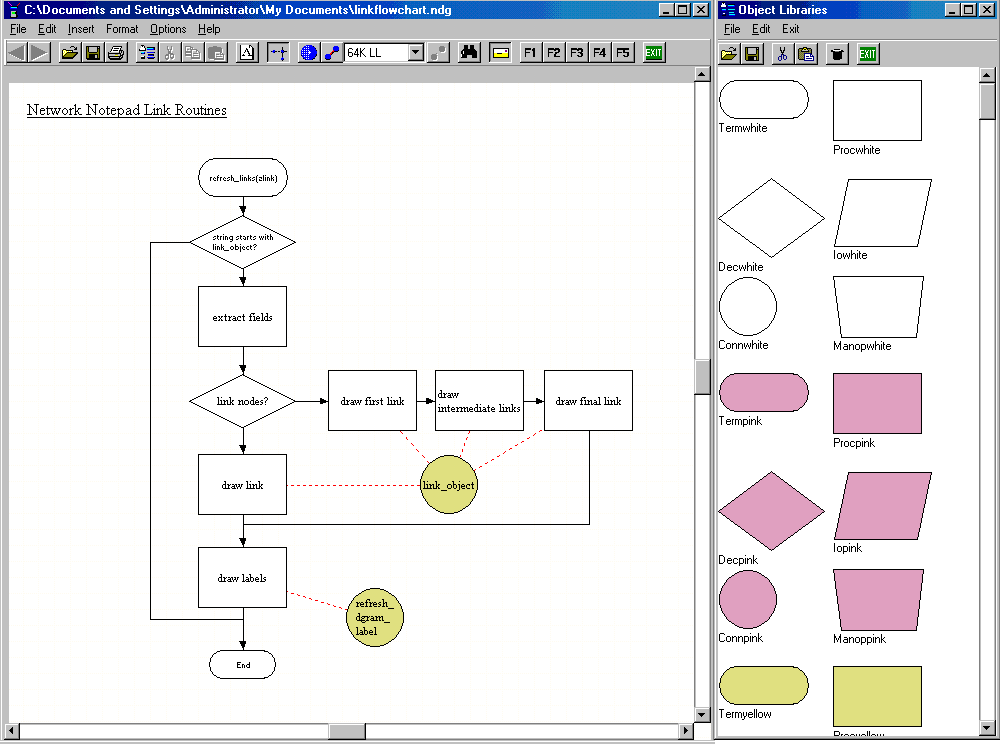Click the link_object yellow circle in diagram

click(449, 485)
